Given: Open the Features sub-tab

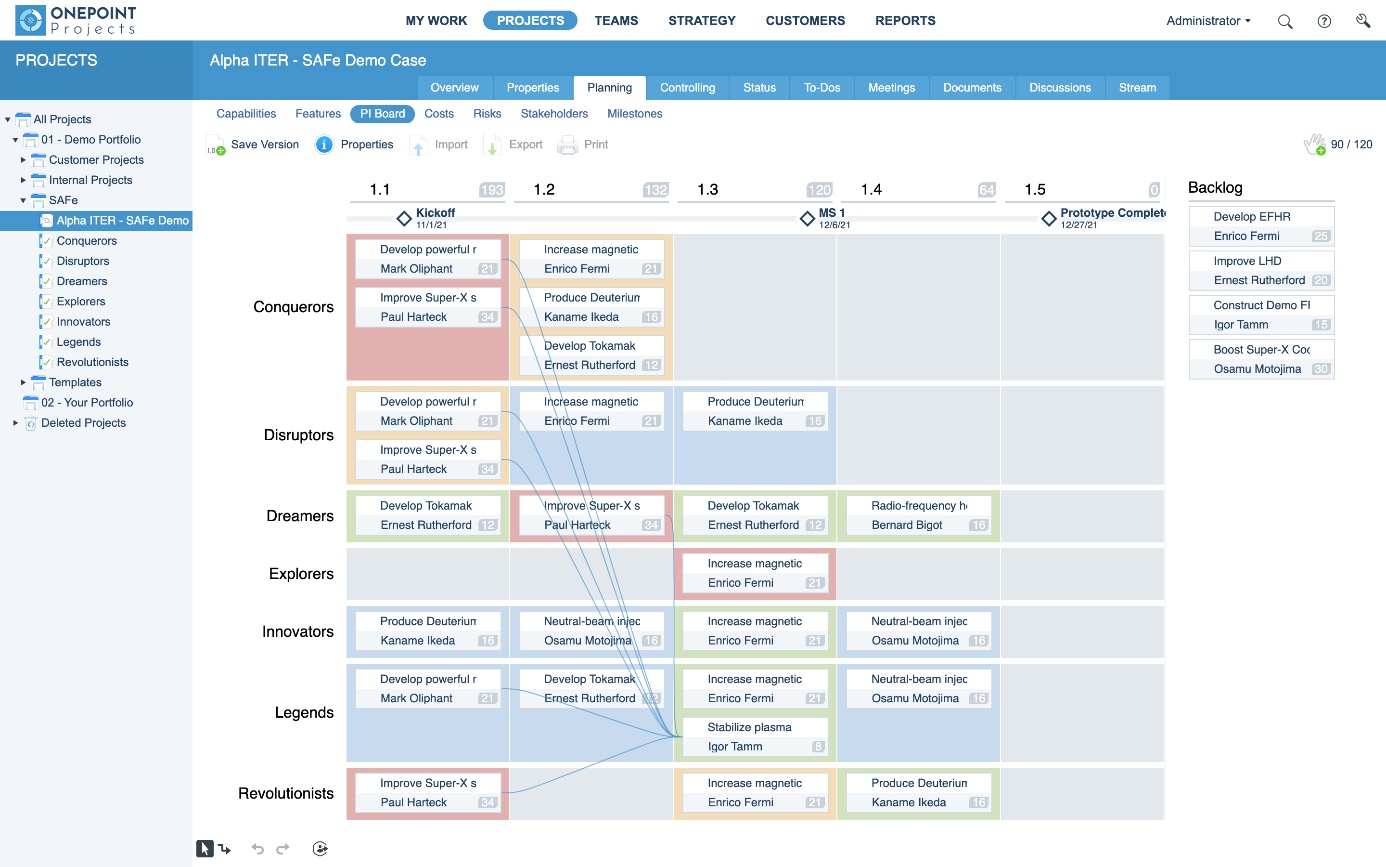Looking at the screenshot, I should pyautogui.click(x=318, y=114).
